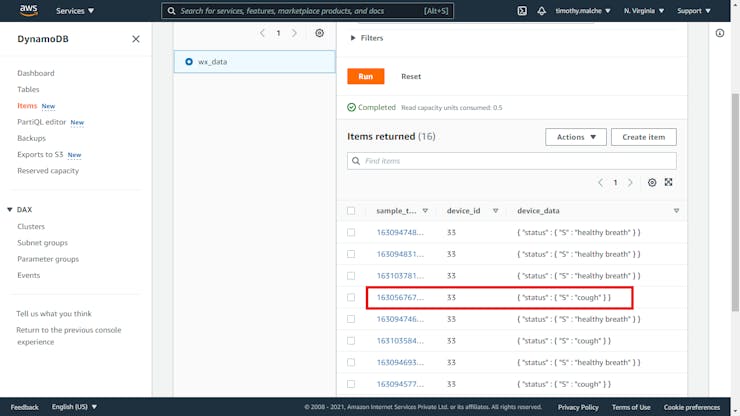Click the Create item button
740x416 pixels.
[644, 137]
